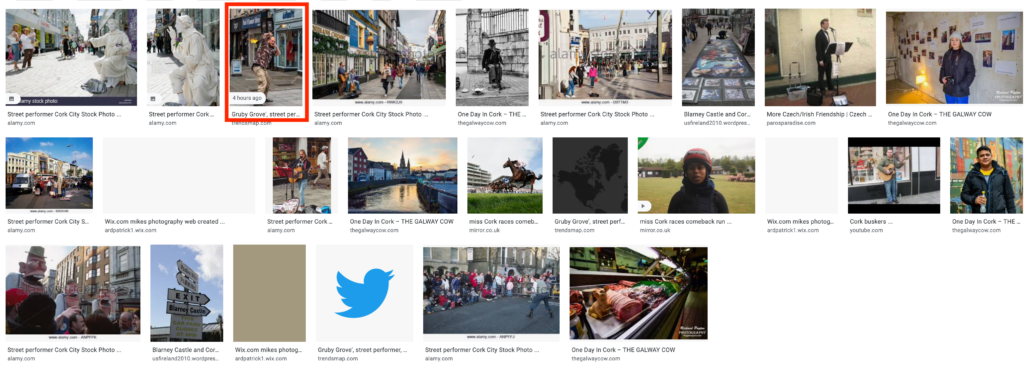Select the solid tan placeholder image
Image resolution: width=1024 pixels, height=382 pixels.
[x=269, y=293]
